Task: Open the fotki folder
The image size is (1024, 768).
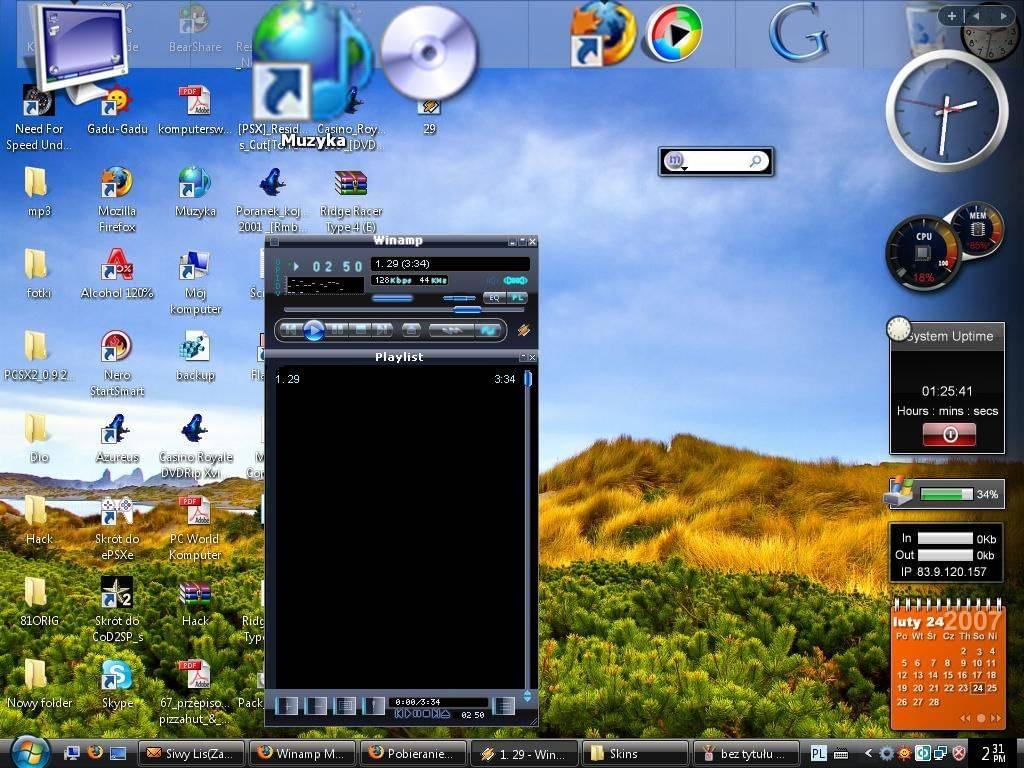Action: coord(38,273)
